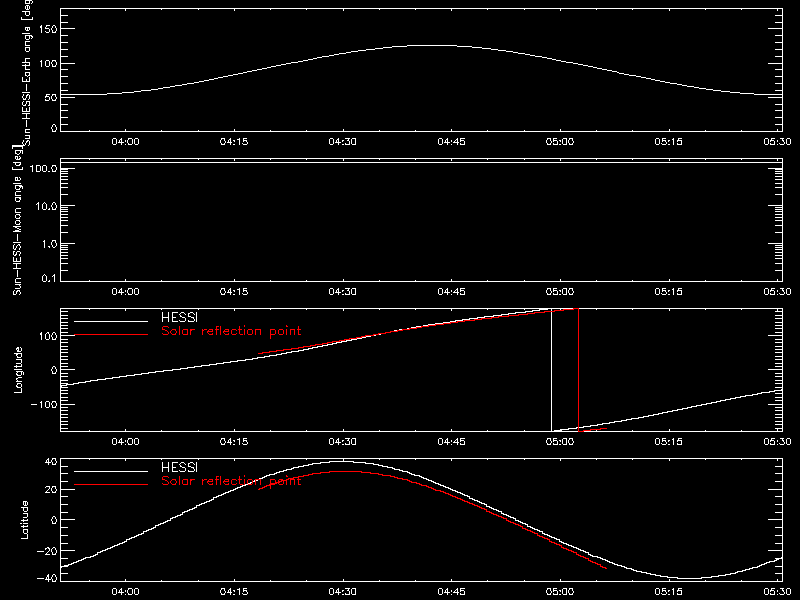The height and width of the screenshot is (600, 800).
Task: Click the peak of the Earth angle curve
Action: coord(430,46)
